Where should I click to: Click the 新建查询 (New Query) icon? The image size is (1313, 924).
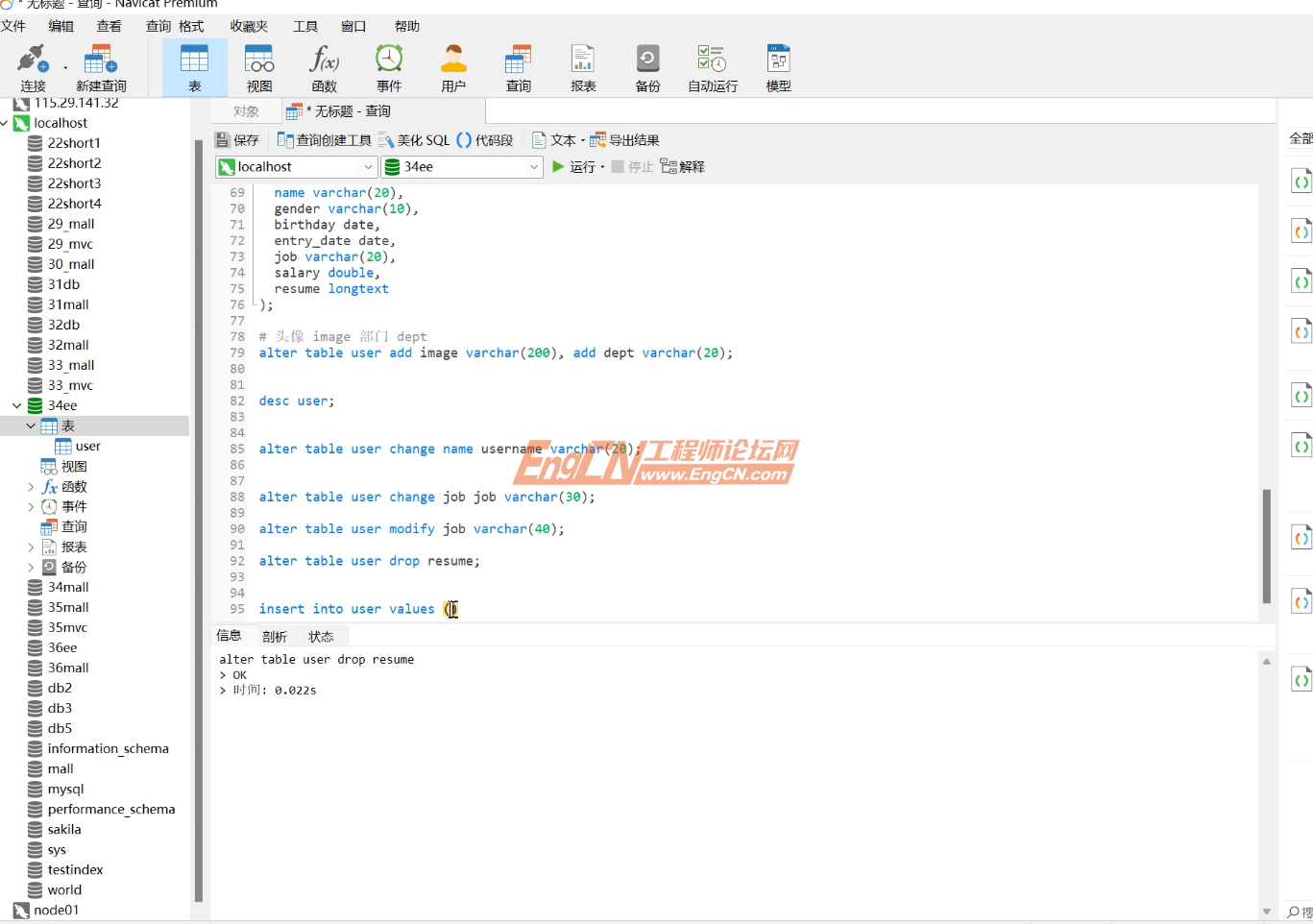pos(99,65)
